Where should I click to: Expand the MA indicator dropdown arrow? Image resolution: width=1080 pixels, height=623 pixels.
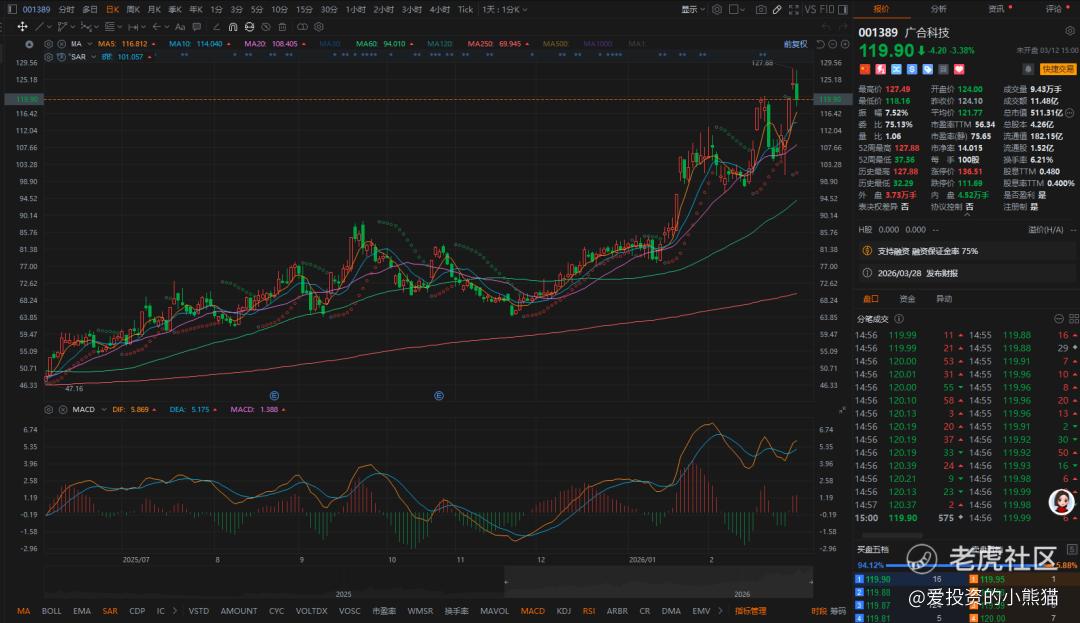point(90,44)
